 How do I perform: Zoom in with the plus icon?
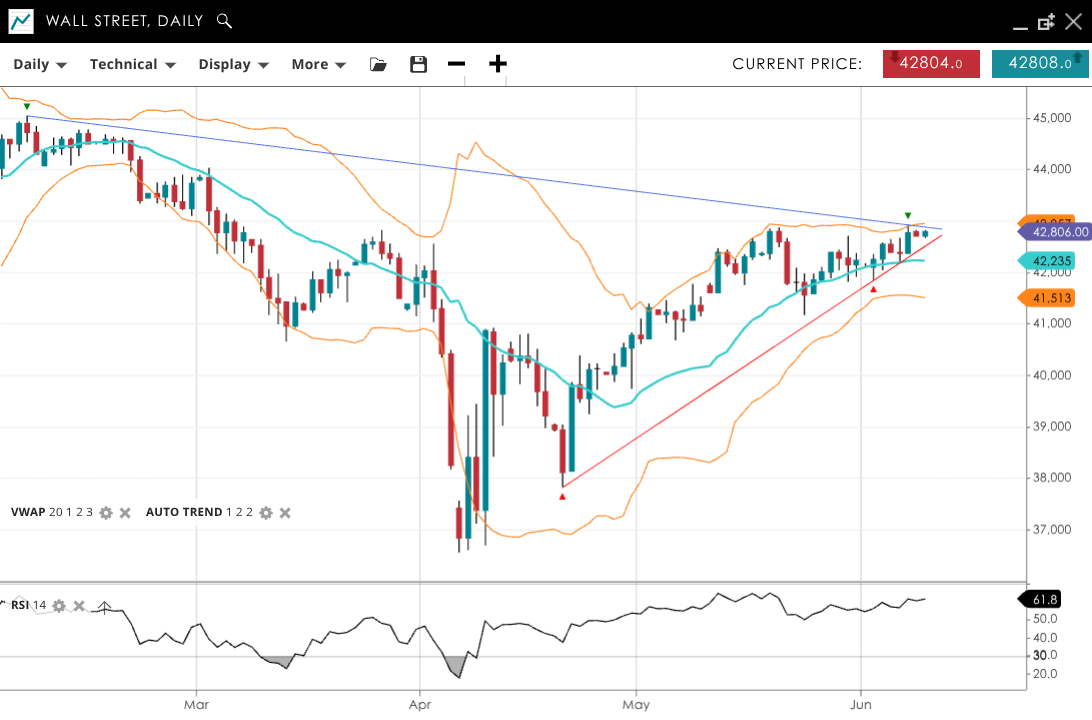point(497,64)
